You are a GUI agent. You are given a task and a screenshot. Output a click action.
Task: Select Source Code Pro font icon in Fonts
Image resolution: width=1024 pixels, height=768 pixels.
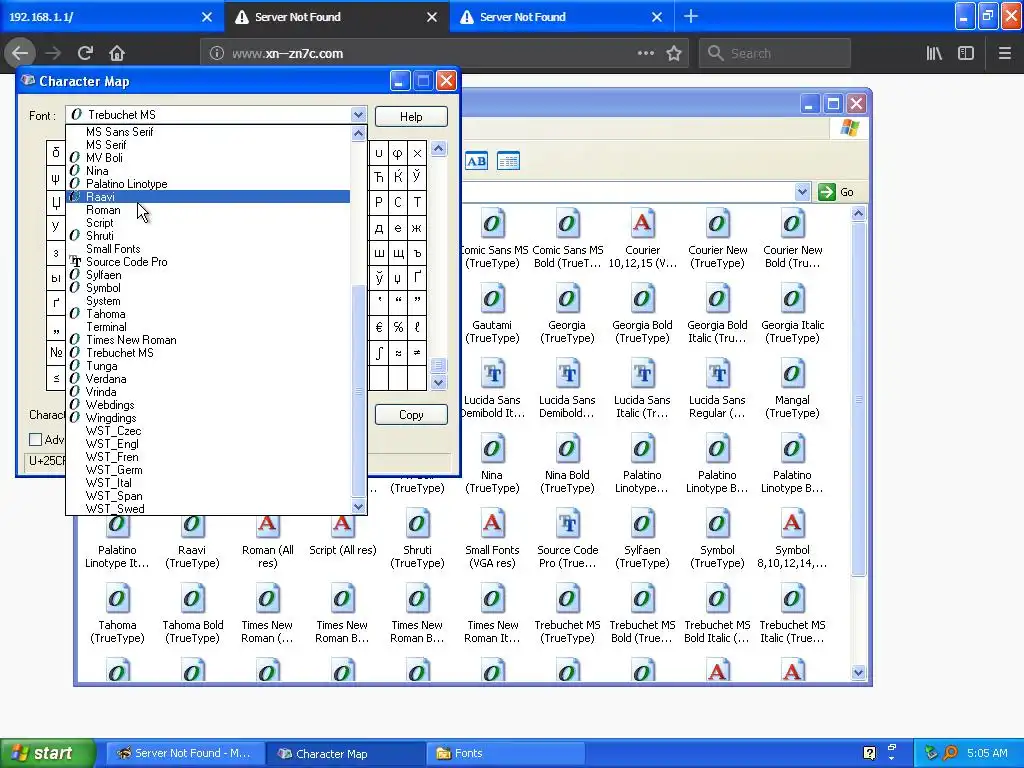click(567, 539)
